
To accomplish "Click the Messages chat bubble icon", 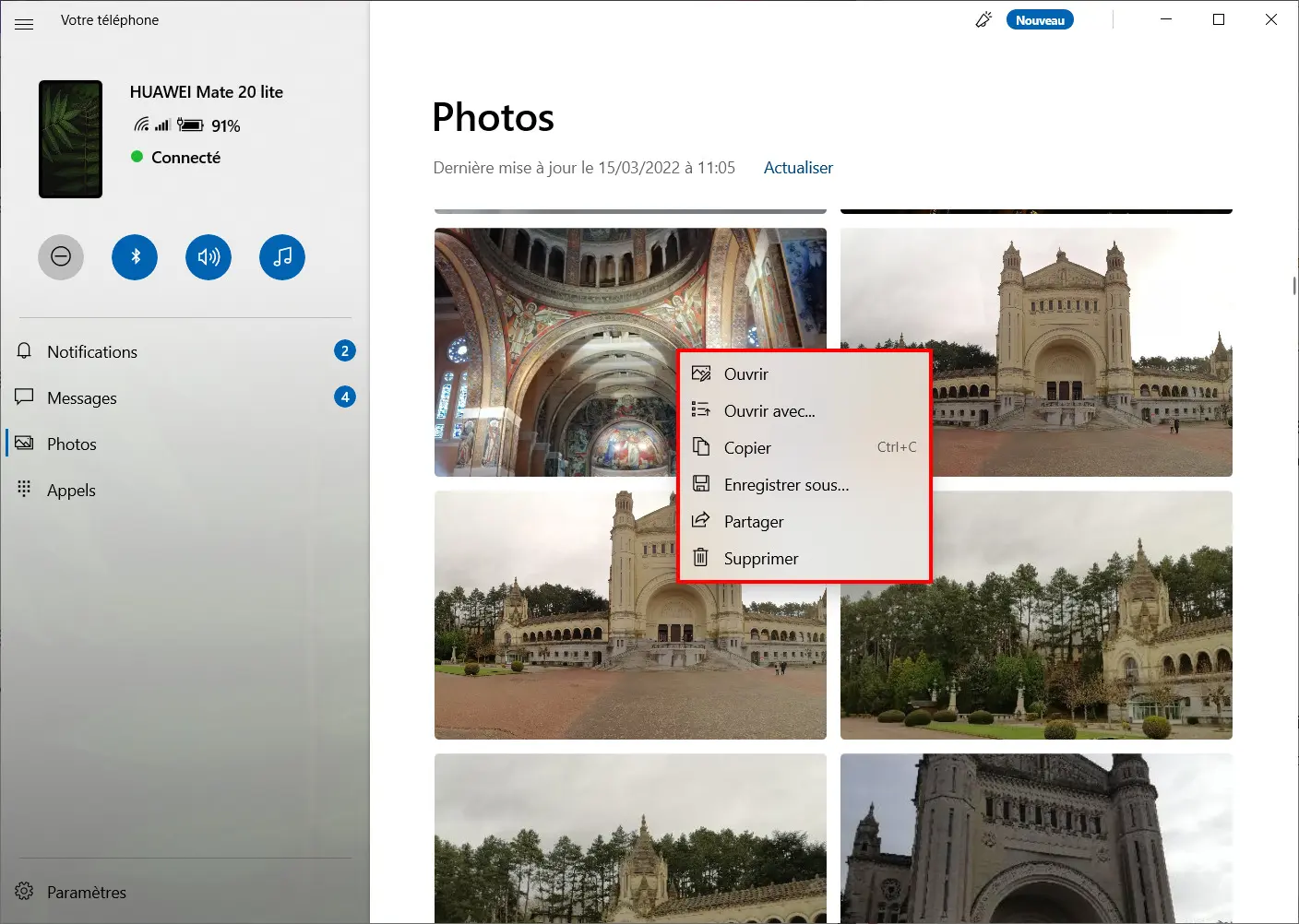I will tap(24, 397).
